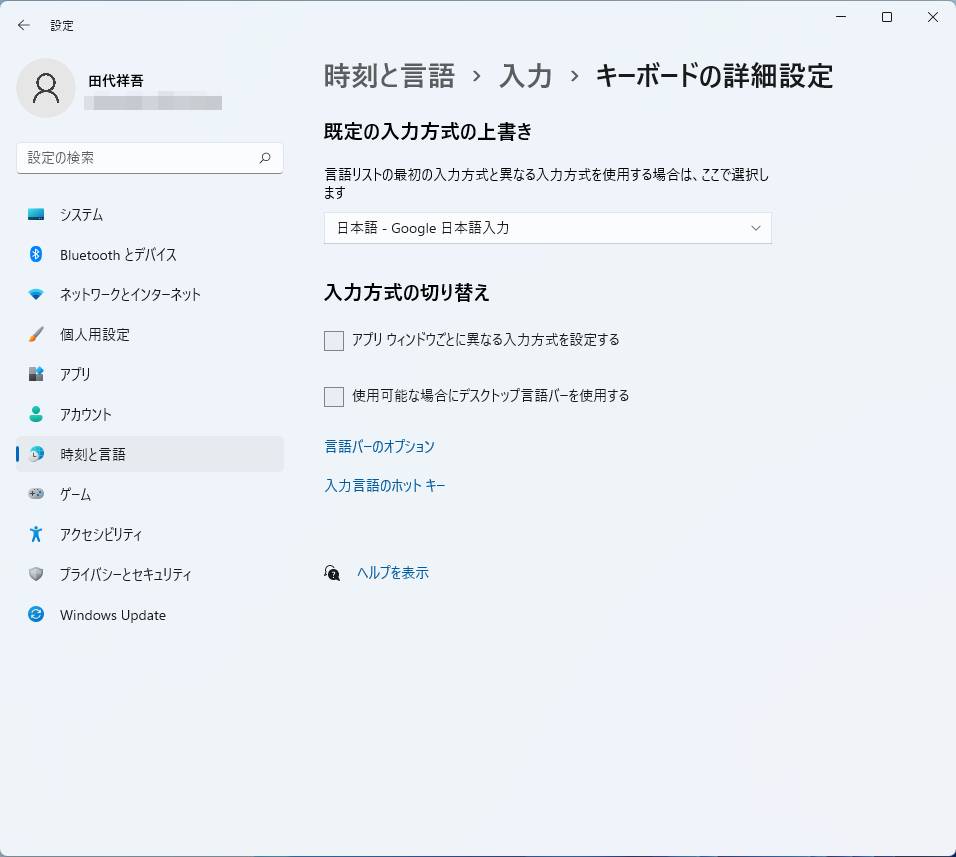
Task: Click the アカウント person icon
Action: pos(36,414)
